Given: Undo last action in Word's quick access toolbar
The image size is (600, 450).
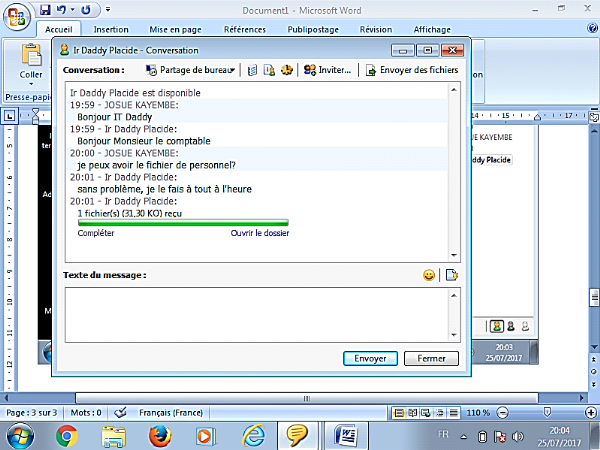Looking at the screenshot, I should coord(61,10).
